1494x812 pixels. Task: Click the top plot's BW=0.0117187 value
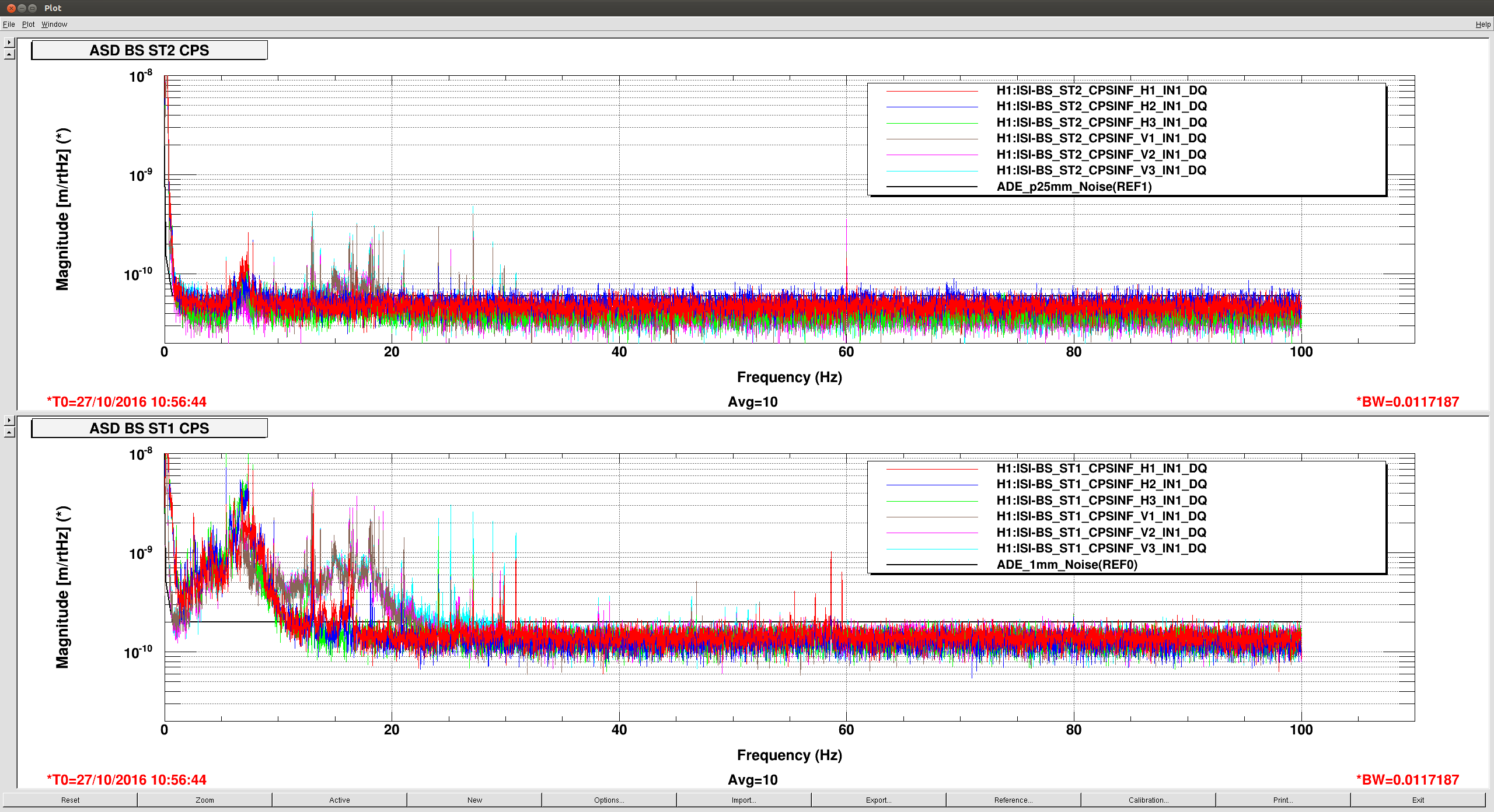coord(1408,402)
